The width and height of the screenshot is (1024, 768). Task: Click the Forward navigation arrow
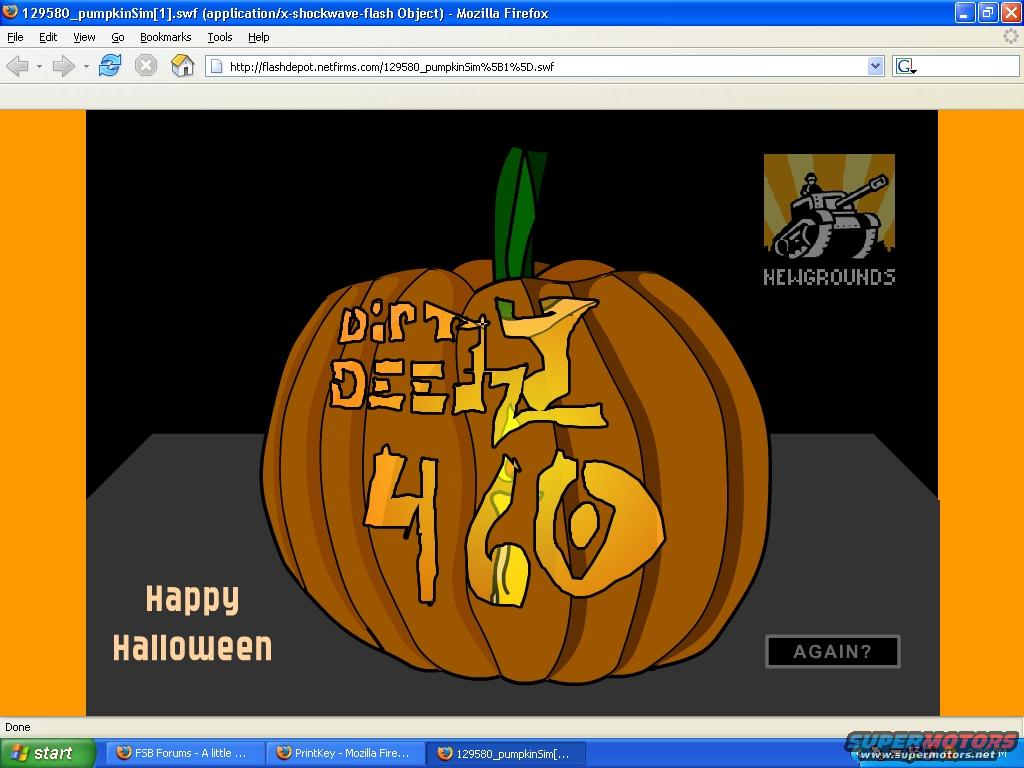click(x=63, y=66)
